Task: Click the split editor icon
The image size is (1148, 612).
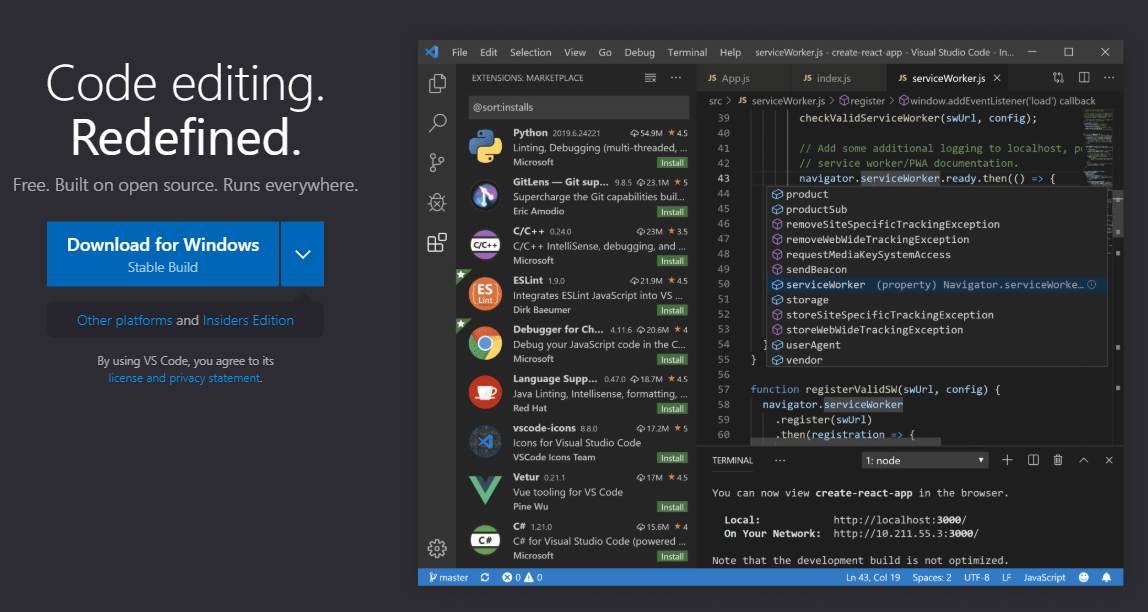Action: 1084,78
